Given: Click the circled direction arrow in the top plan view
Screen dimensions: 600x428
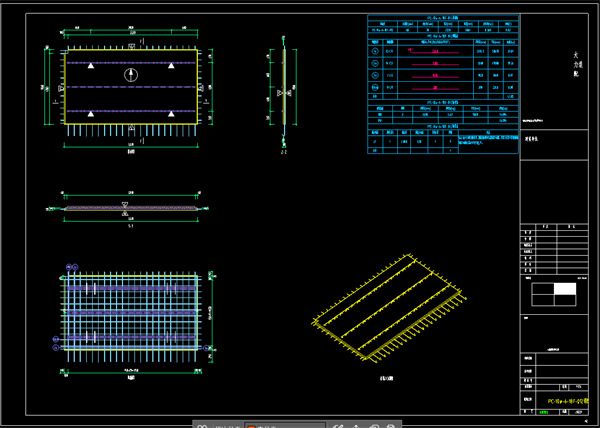Looking at the screenshot, I should 131,75.
